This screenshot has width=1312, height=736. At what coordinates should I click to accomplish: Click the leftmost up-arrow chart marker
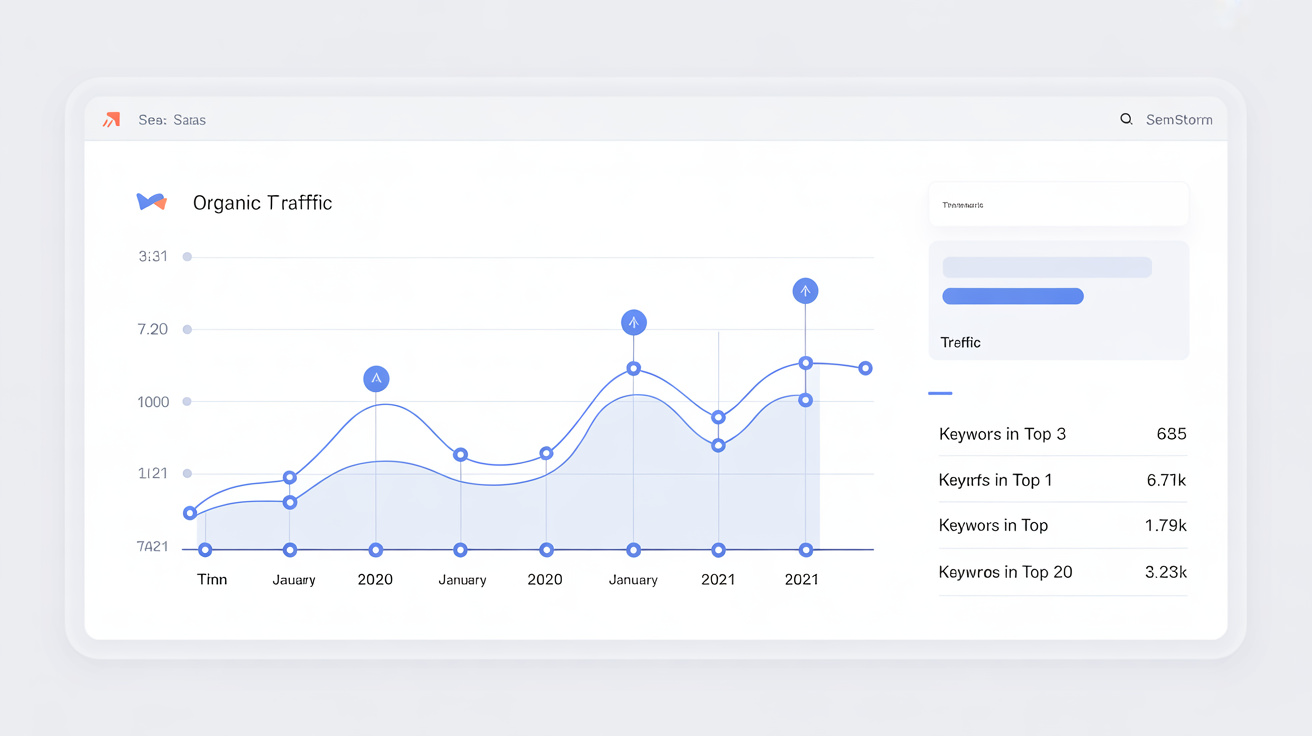[376, 379]
